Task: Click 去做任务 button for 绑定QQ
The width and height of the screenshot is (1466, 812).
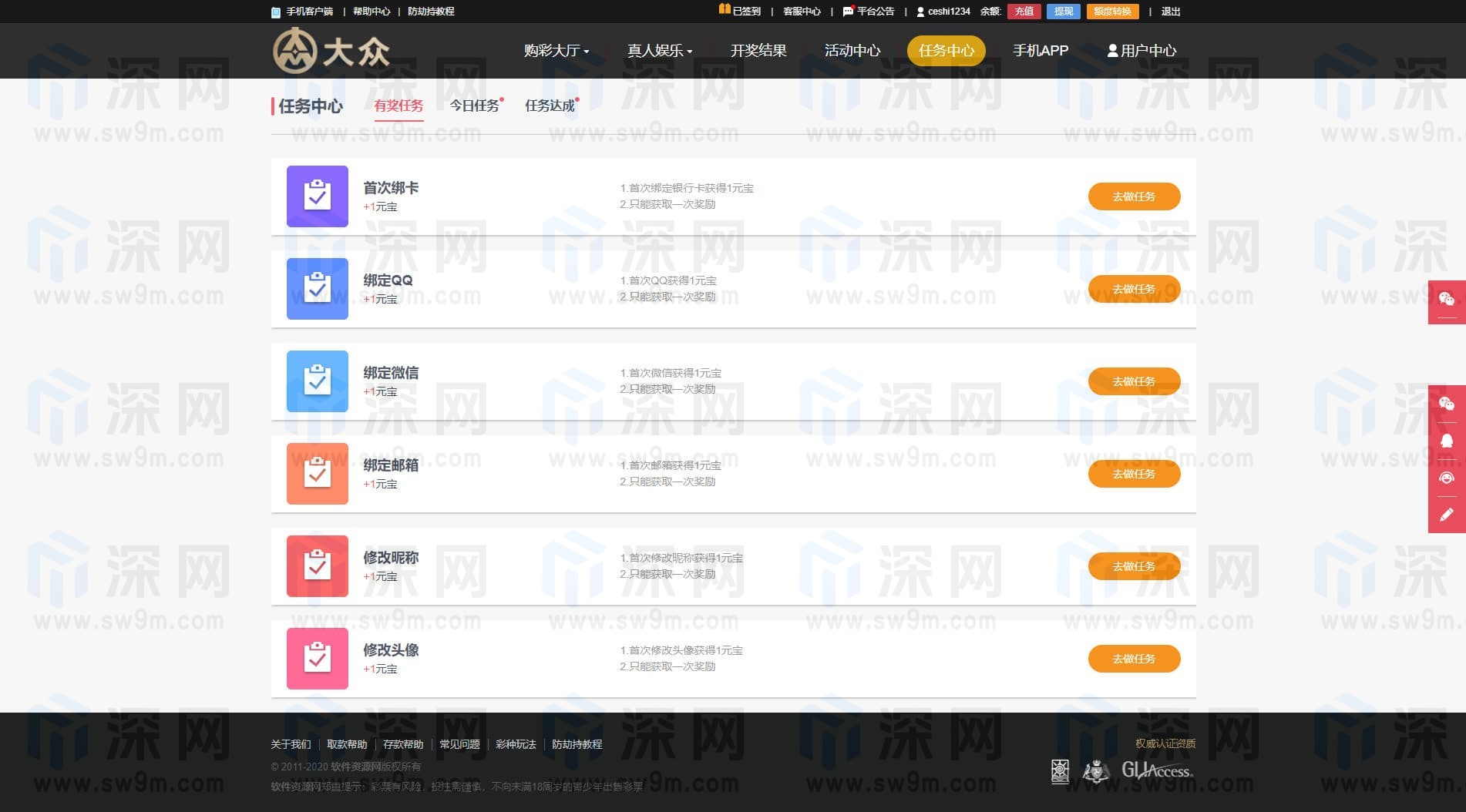Action: pos(1134,289)
